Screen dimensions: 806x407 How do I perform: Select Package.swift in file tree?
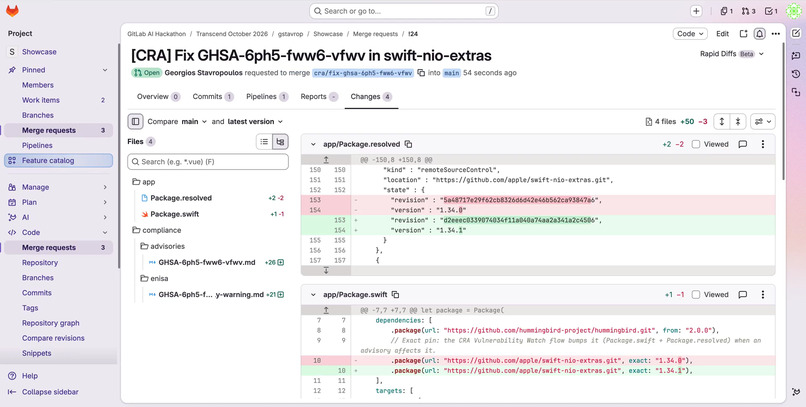tap(174, 214)
